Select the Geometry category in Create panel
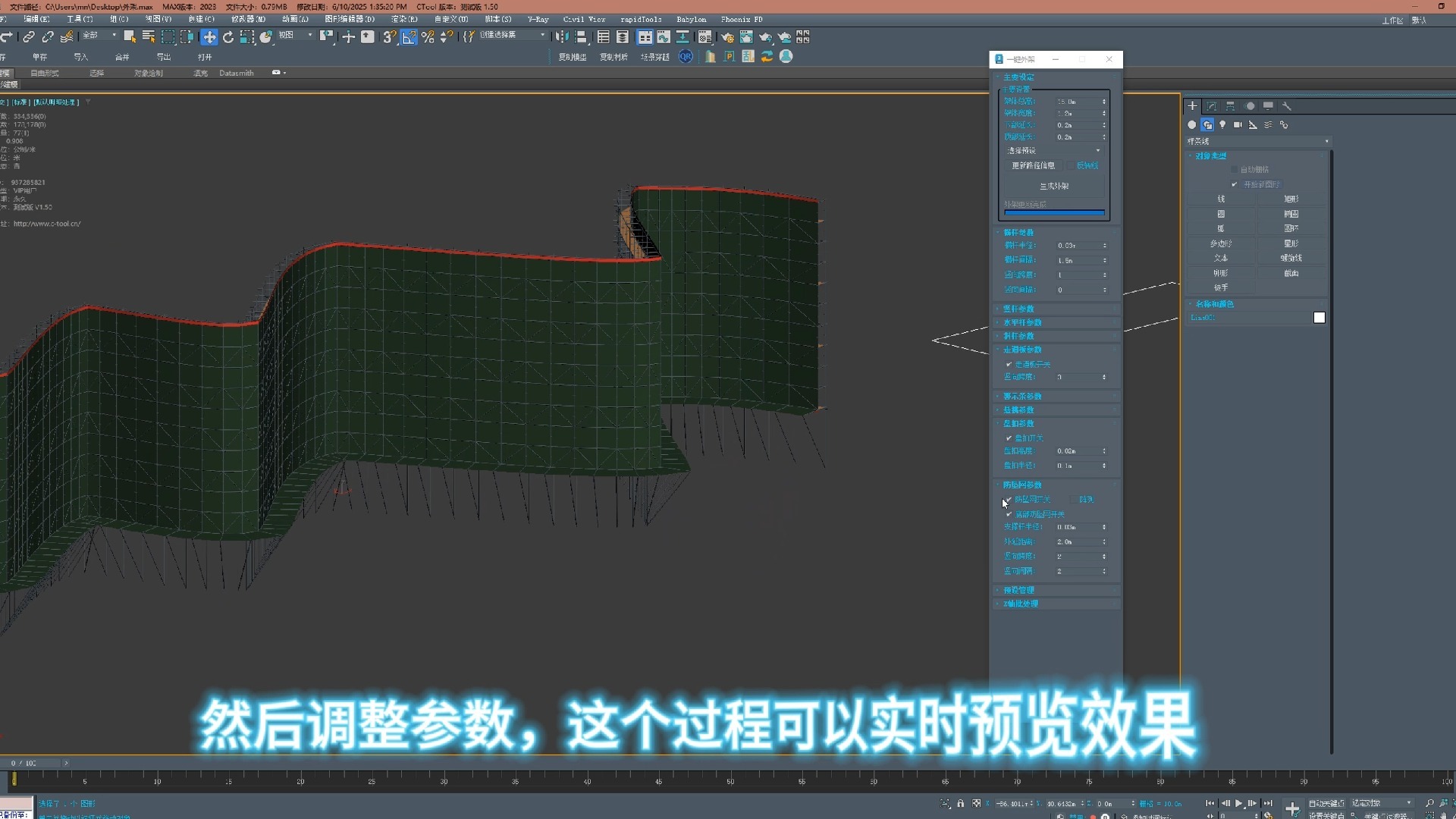This screenshot has width=1456, height=819. pyautogui.click(x=1192, y=124)
